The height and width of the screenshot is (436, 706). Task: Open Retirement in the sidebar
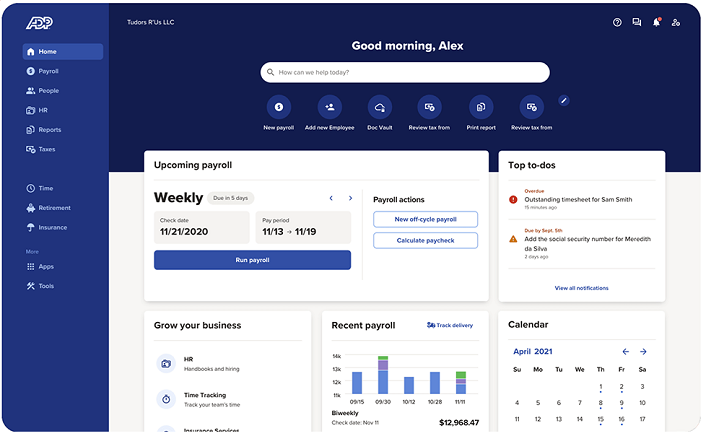tap(54, 208)
